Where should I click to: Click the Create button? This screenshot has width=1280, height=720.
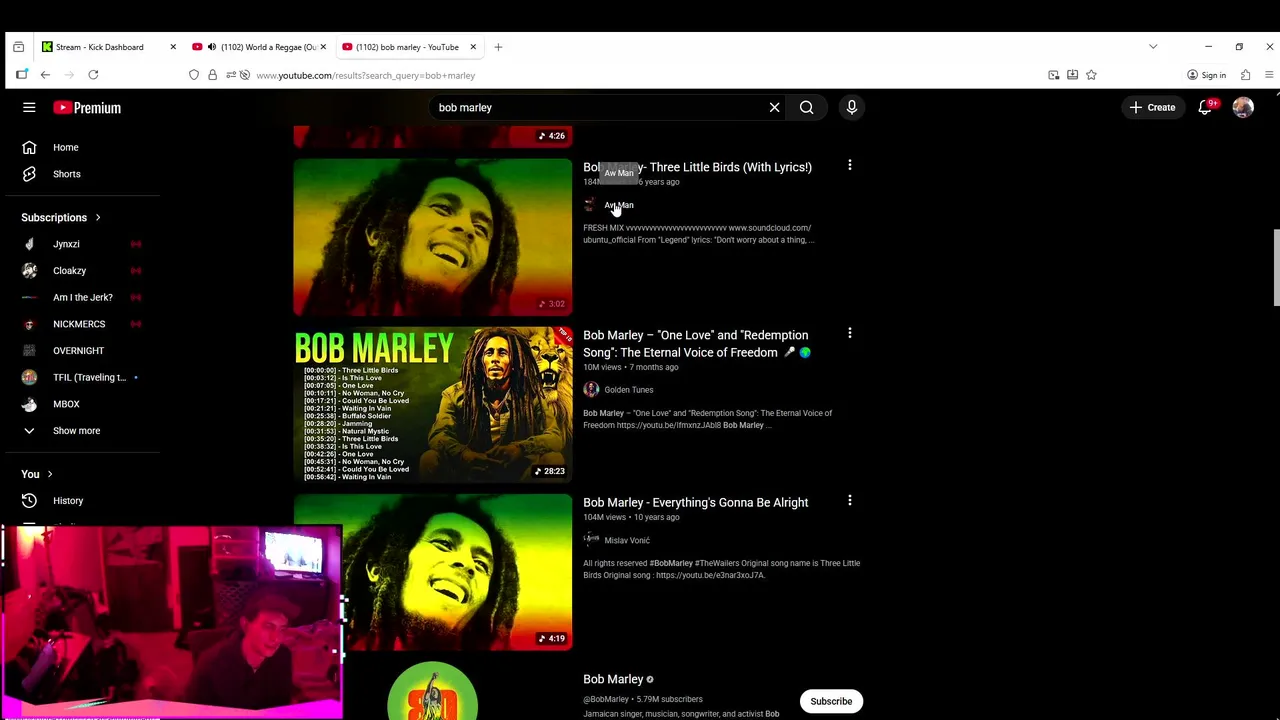point(1152,107)
